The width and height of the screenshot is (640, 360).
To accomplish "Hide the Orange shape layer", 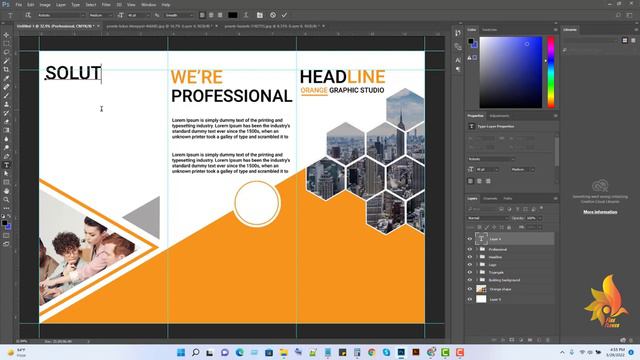I will point(469,289).
